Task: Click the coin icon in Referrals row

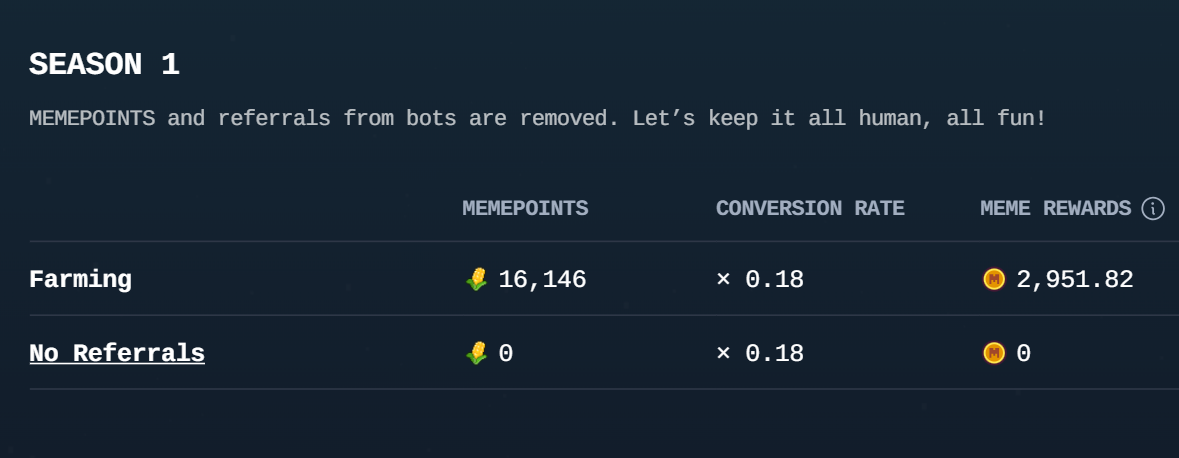Action: tap(994, 353)
